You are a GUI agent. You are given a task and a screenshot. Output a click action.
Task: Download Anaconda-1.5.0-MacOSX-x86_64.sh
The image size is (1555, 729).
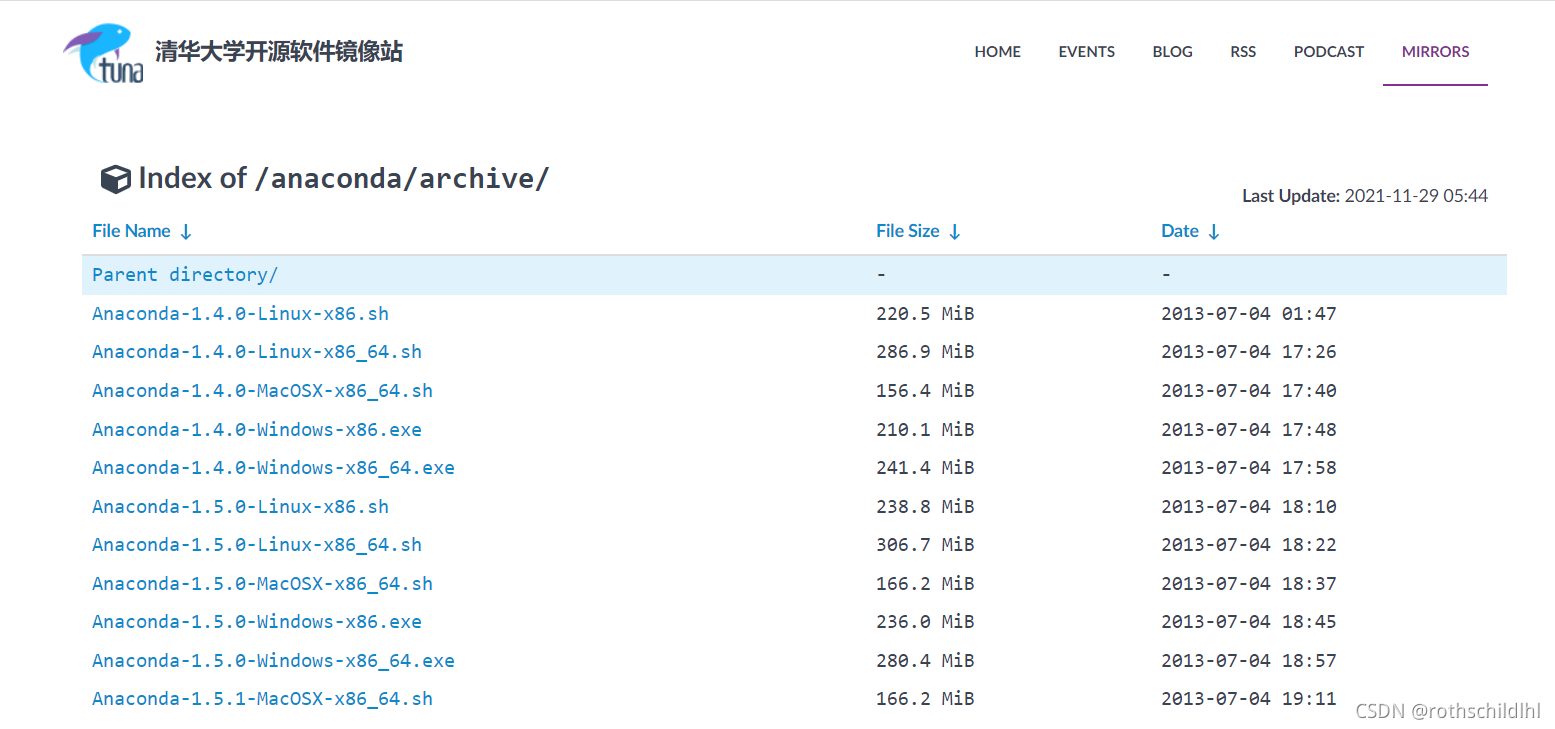pyautogui.click(x=262, y=583)
